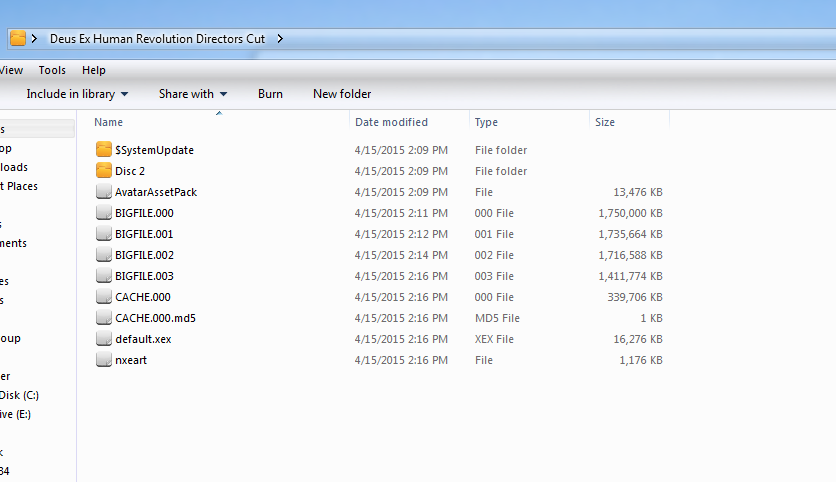Expand the breadcrumb arrow after folder name
Image resolution: width=836 pixels, height=482 pixels.
point(280,39)
